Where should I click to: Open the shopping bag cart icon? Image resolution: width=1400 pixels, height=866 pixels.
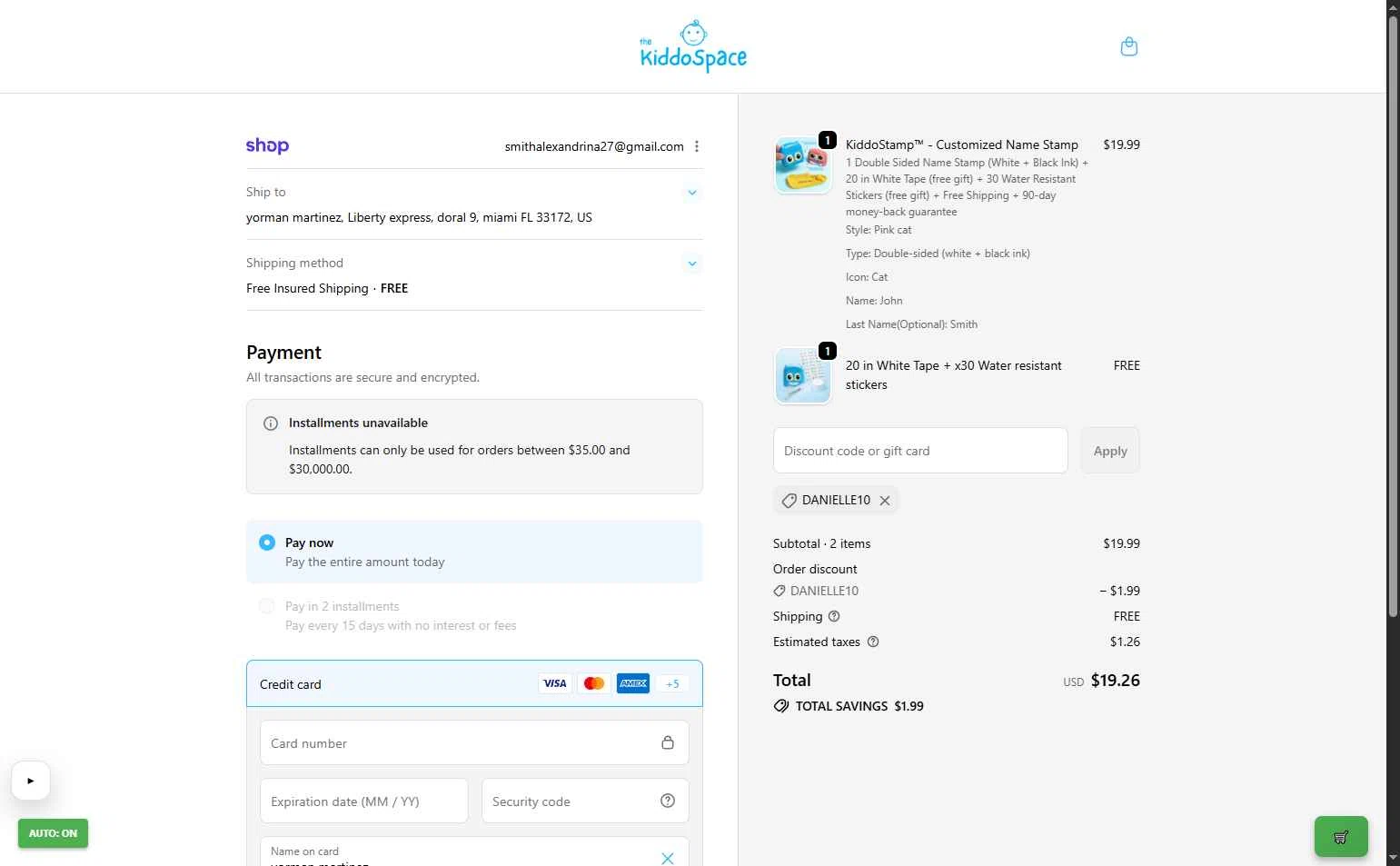tap(1129, 46)
